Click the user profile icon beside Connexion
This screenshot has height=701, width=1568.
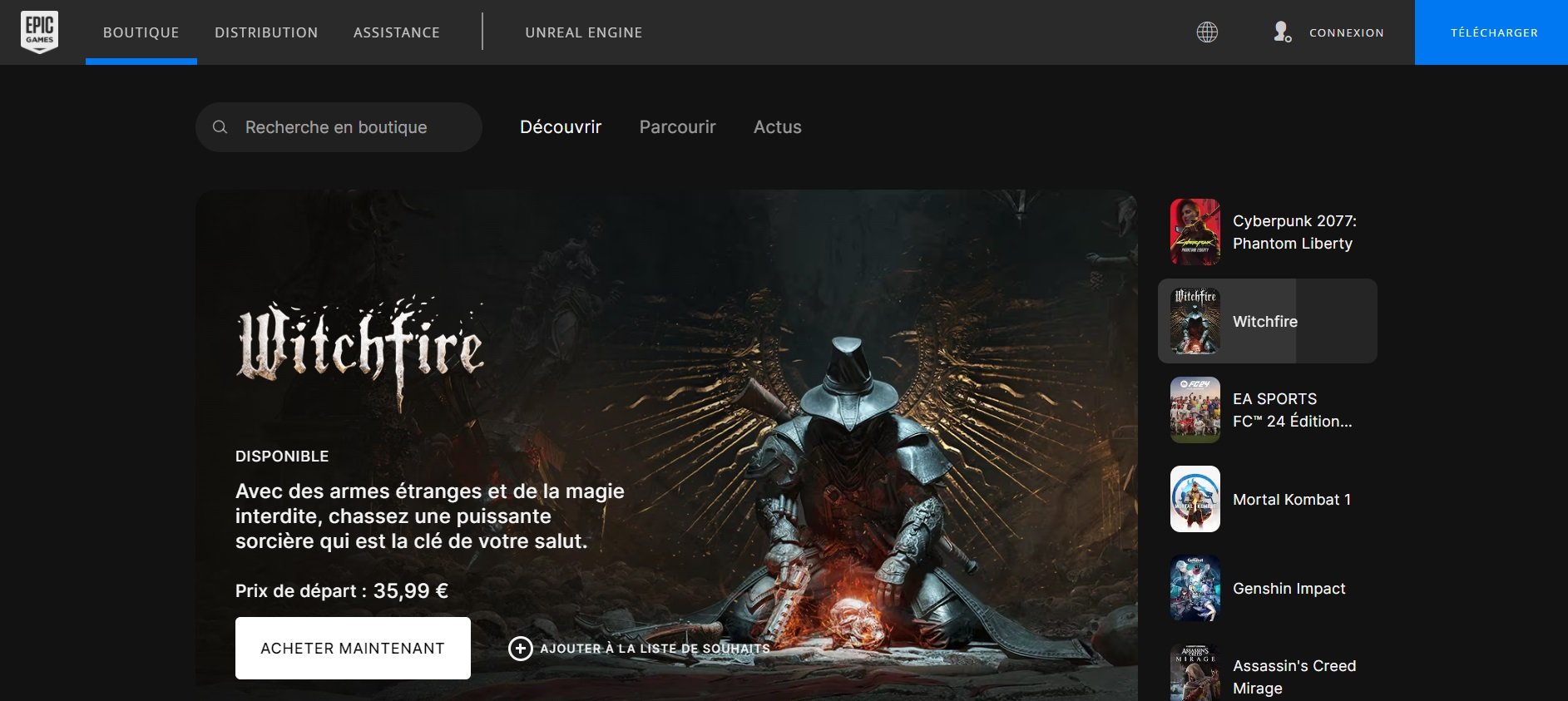tap(1282, 32)
